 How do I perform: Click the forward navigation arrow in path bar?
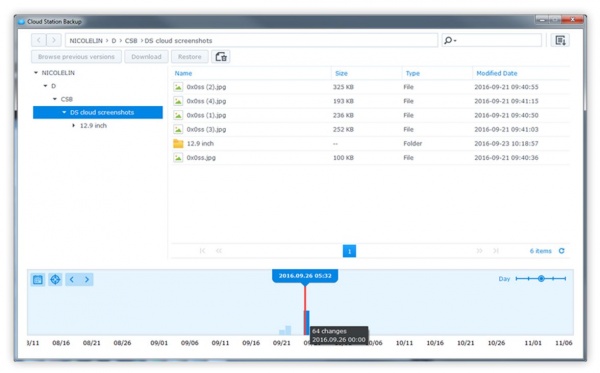click(54, 40)
